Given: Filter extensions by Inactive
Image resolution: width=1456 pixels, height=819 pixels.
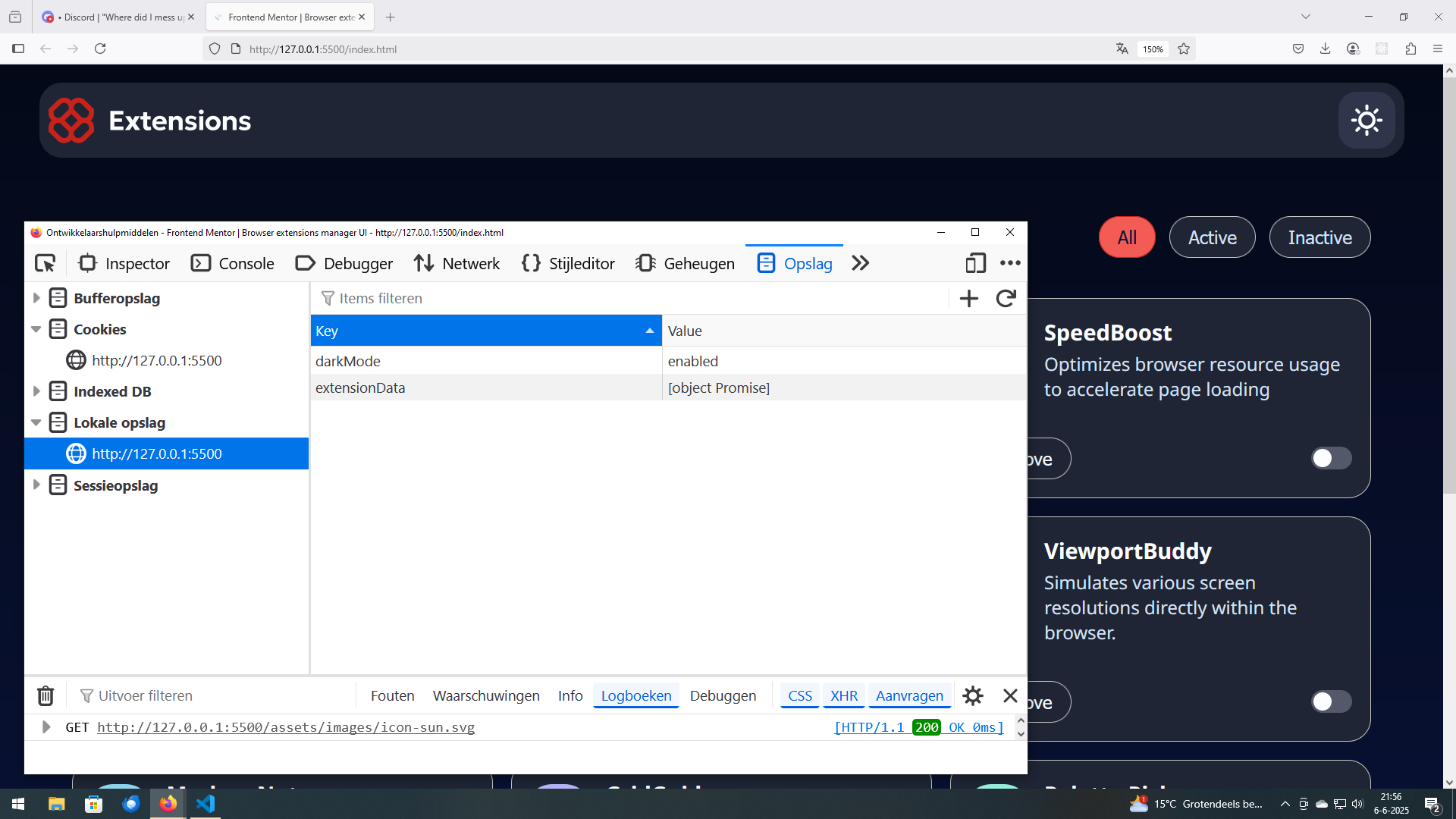Looking at the screenshot, I should [1319, 237].
